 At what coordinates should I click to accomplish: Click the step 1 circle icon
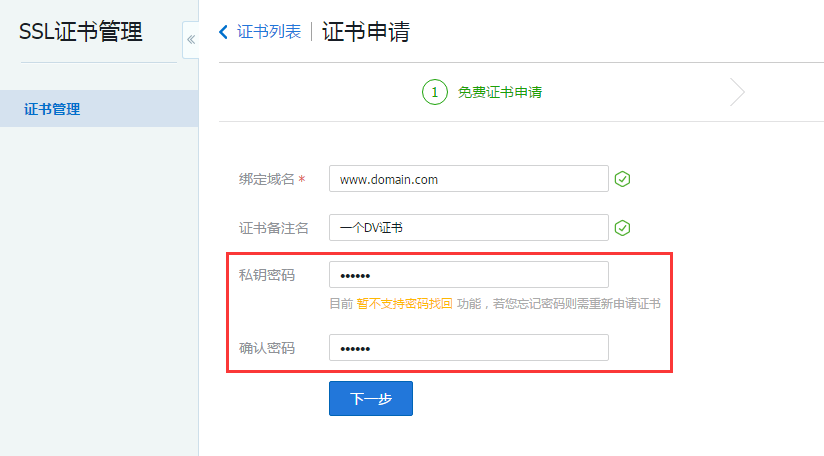(x=434, y=92)
